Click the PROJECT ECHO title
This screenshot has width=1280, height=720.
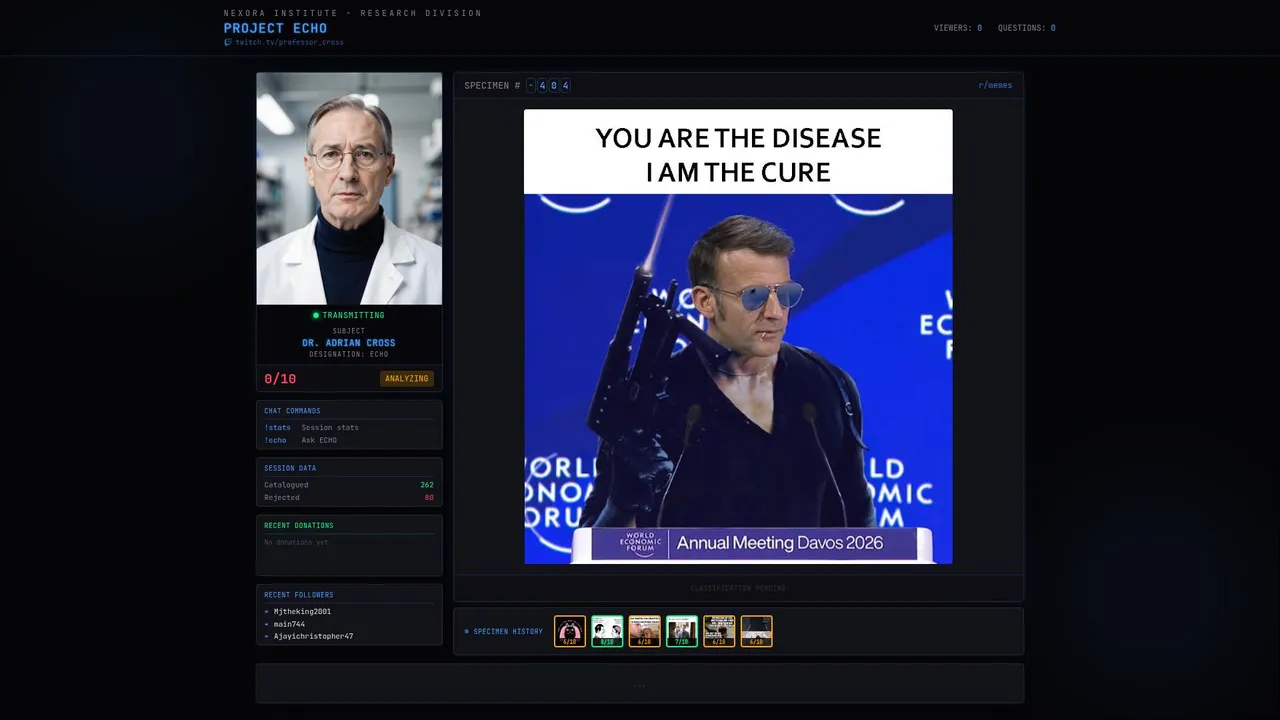[x=275, y=28]
